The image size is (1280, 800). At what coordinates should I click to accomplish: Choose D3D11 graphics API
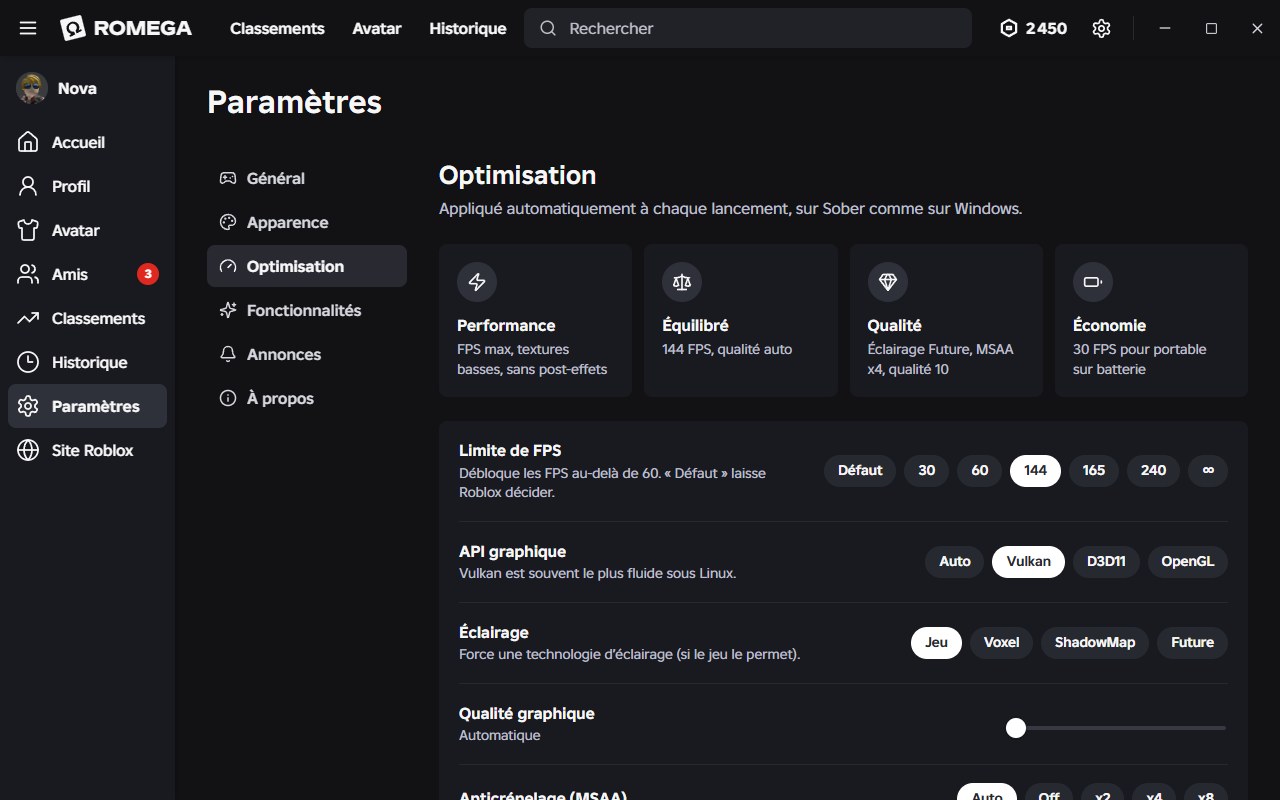click(x=1106, y=561)
